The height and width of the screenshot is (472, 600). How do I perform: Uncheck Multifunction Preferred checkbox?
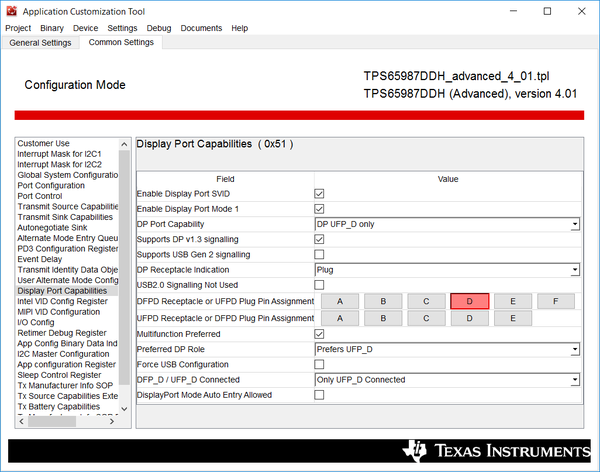(319, 334)
